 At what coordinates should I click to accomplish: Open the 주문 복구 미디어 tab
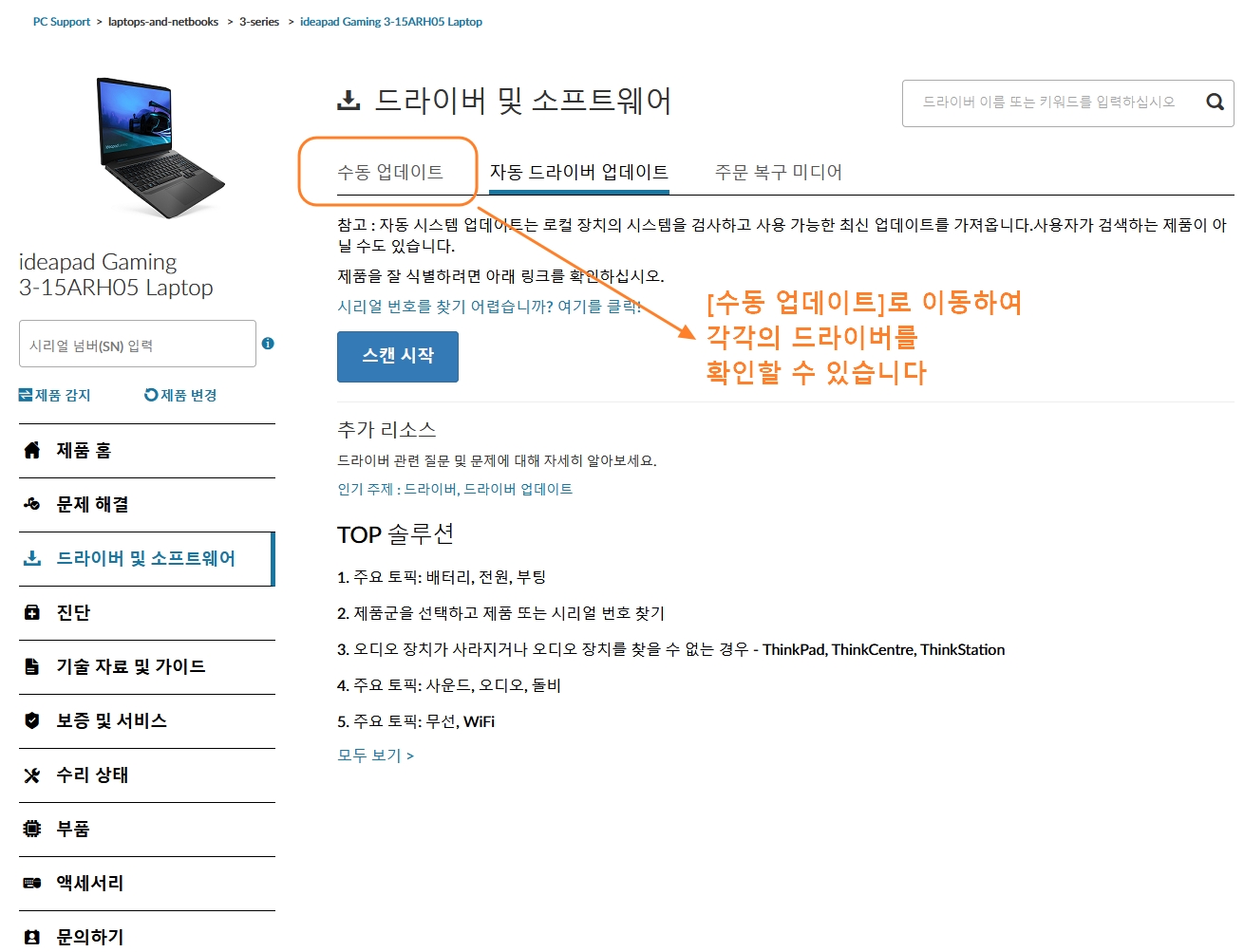point(777,171)
